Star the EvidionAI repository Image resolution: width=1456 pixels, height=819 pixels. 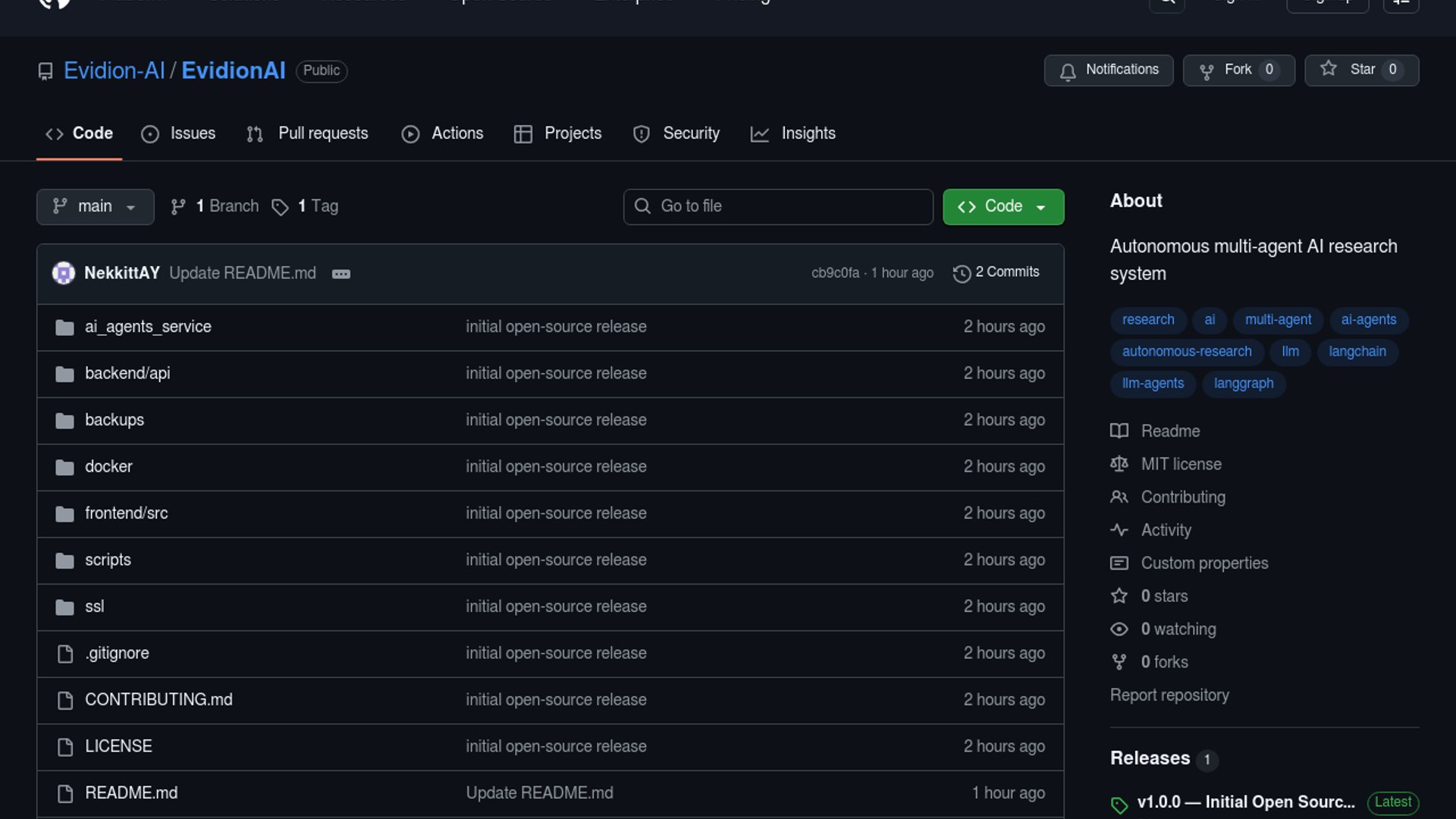pos(1361,70)
